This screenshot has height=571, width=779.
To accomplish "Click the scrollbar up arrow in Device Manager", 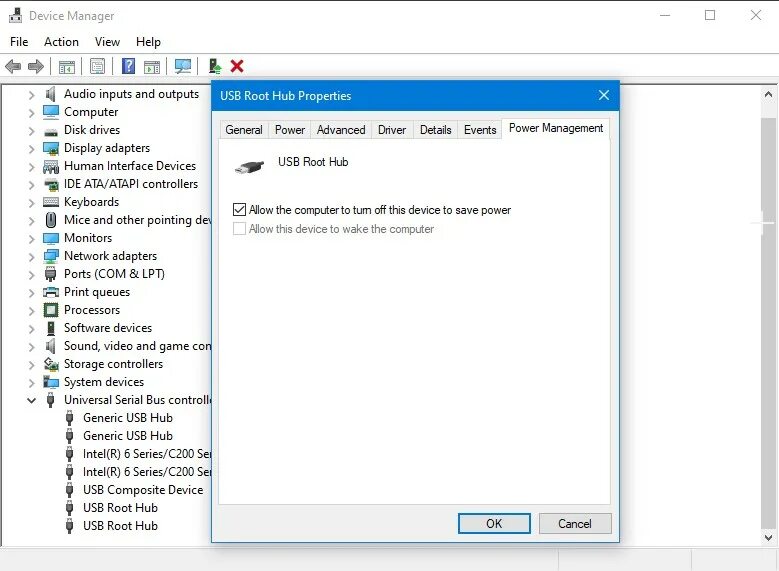I will [x=768, y=94].
